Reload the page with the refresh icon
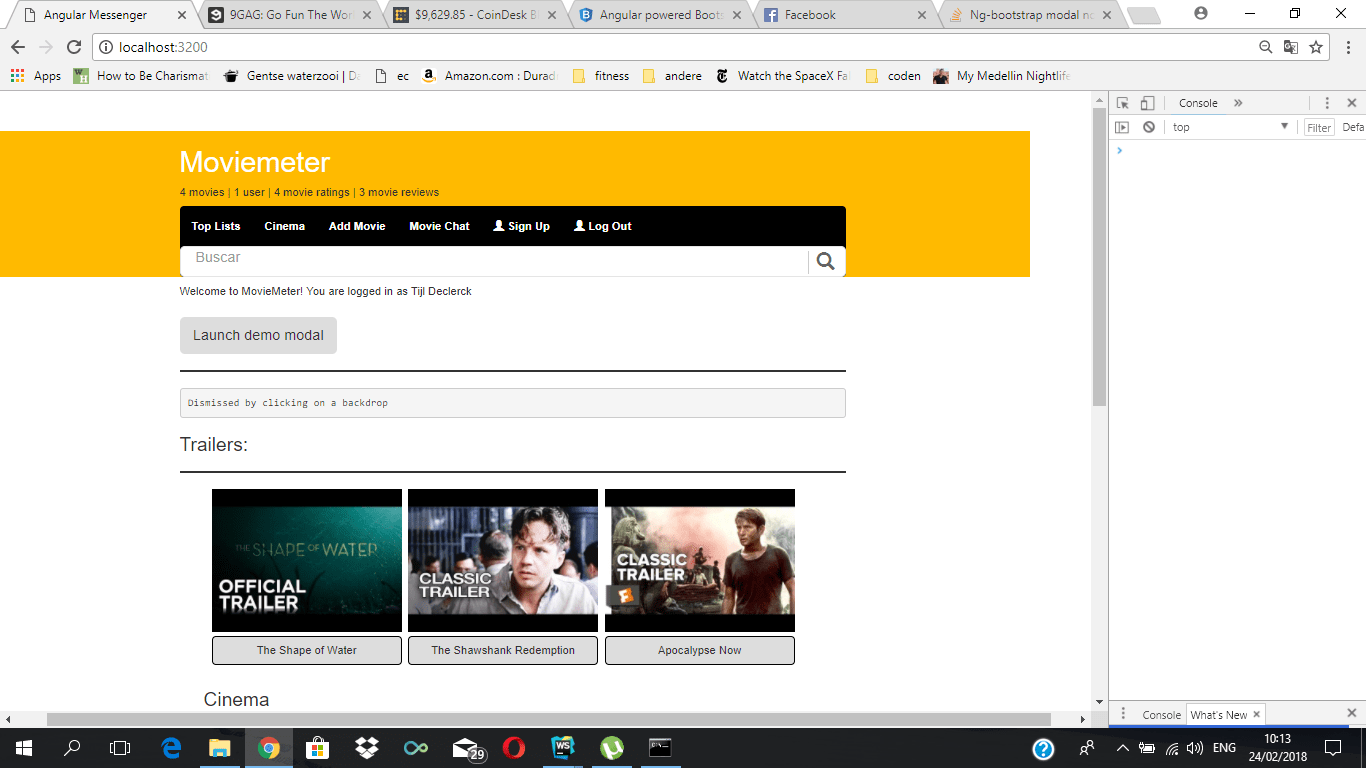The height and width of the screenshot is (768, 1366). pyautogui.click(x=74, y=47)
